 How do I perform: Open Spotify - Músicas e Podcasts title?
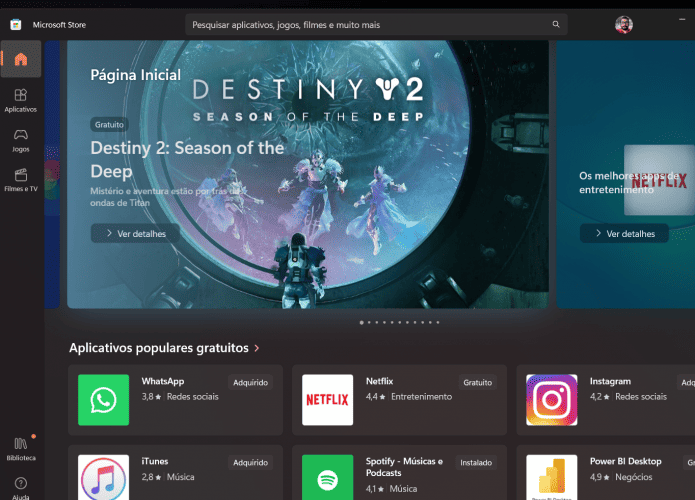404,467
